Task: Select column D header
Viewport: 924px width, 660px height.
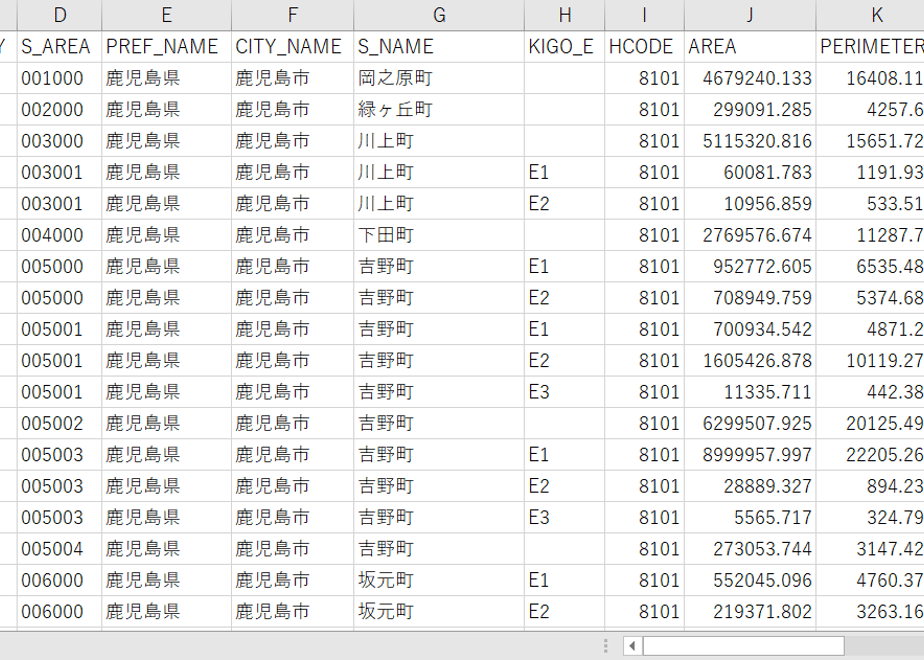Action: click(x=60, y=15)
